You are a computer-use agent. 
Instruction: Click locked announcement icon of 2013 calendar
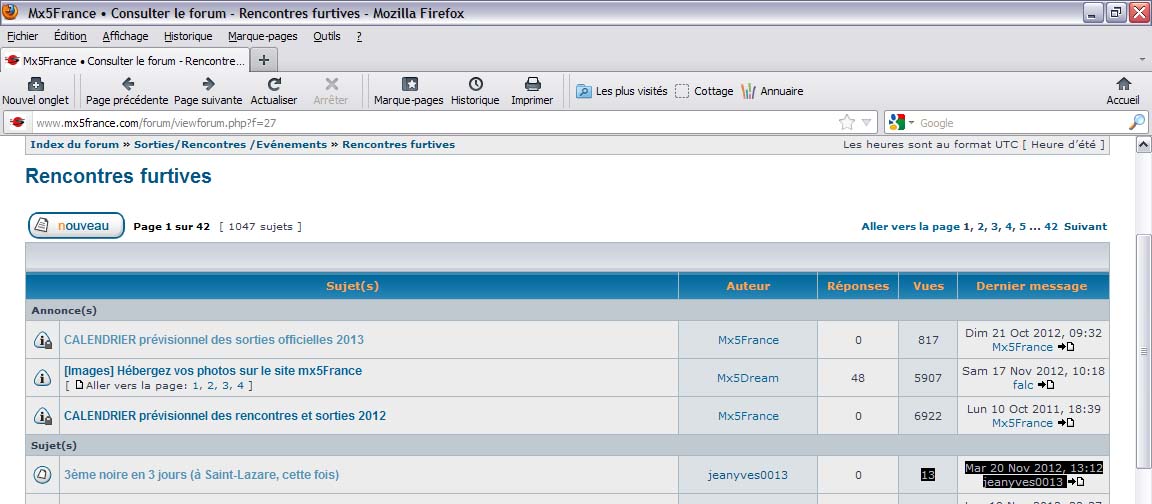[x=43, y=340]
